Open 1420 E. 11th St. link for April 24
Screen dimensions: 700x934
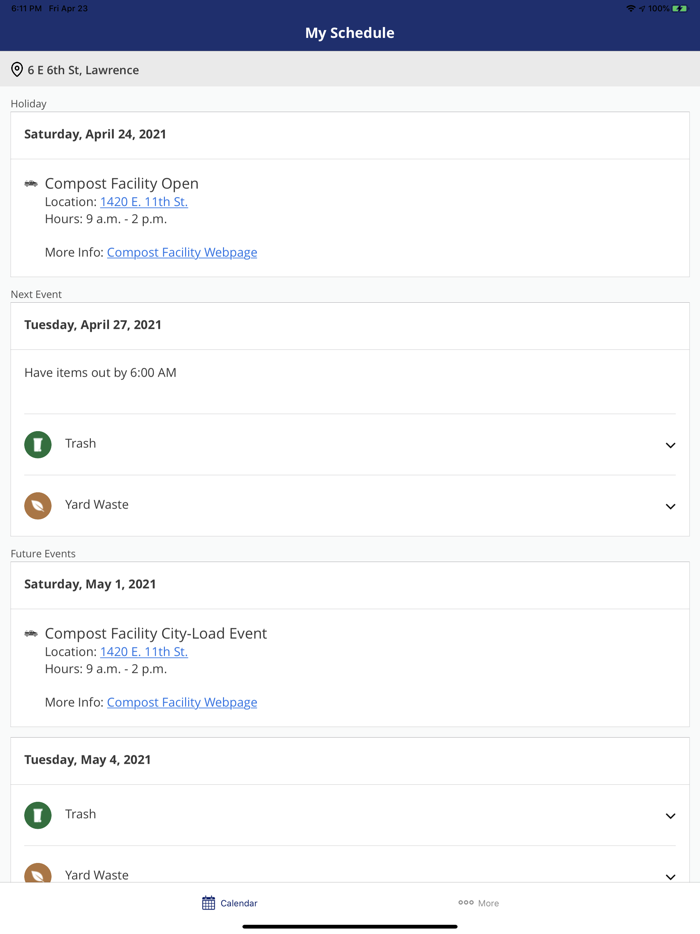pos(144,202)
